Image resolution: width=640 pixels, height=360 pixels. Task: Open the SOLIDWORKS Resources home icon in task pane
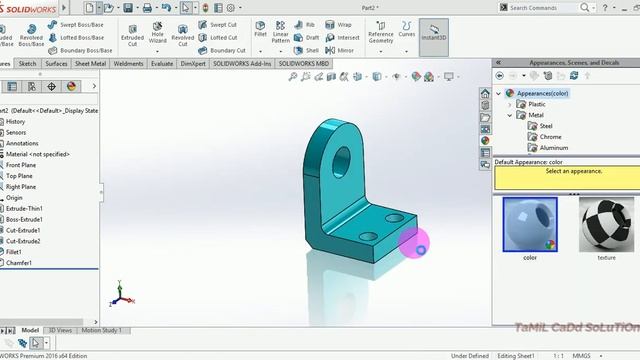coord(485,93)
